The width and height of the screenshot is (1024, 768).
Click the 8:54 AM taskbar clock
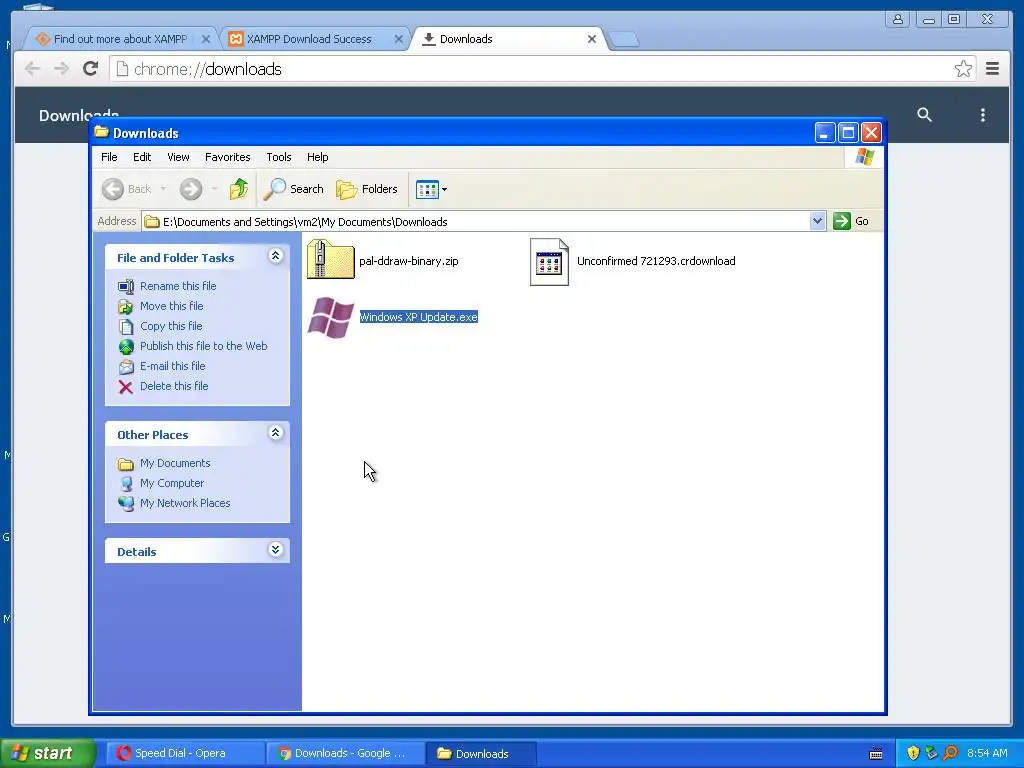[x=987, y=753]
